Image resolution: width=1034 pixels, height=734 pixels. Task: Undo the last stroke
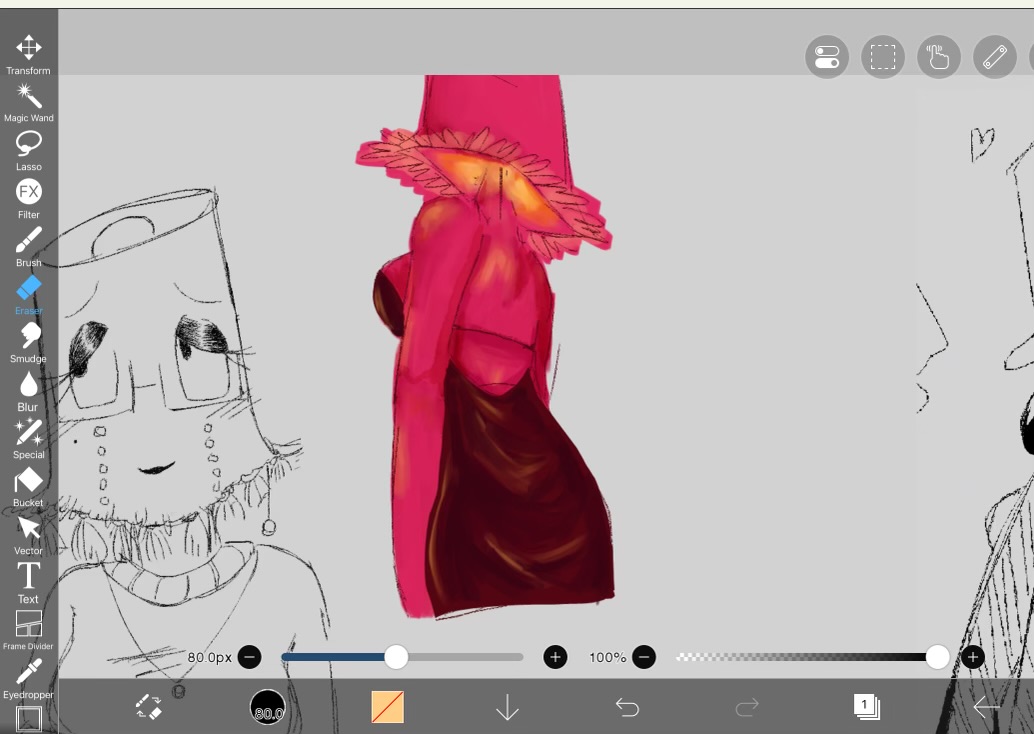tap(627, 707)
